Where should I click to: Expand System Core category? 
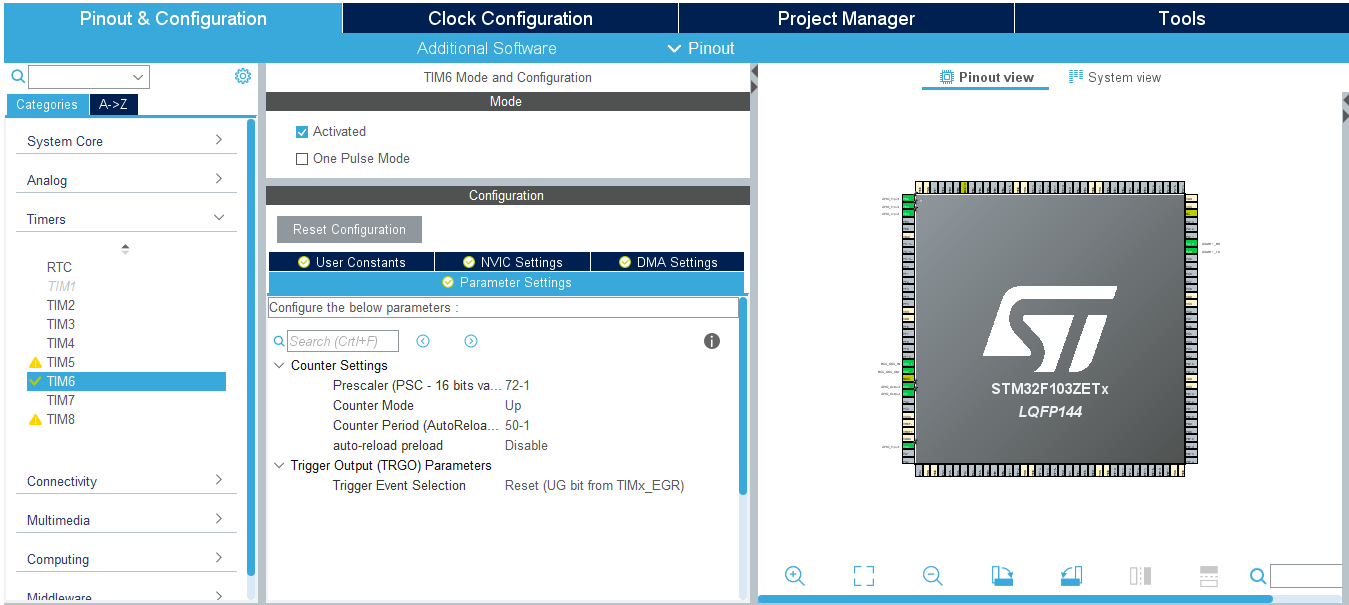[126, 141]
